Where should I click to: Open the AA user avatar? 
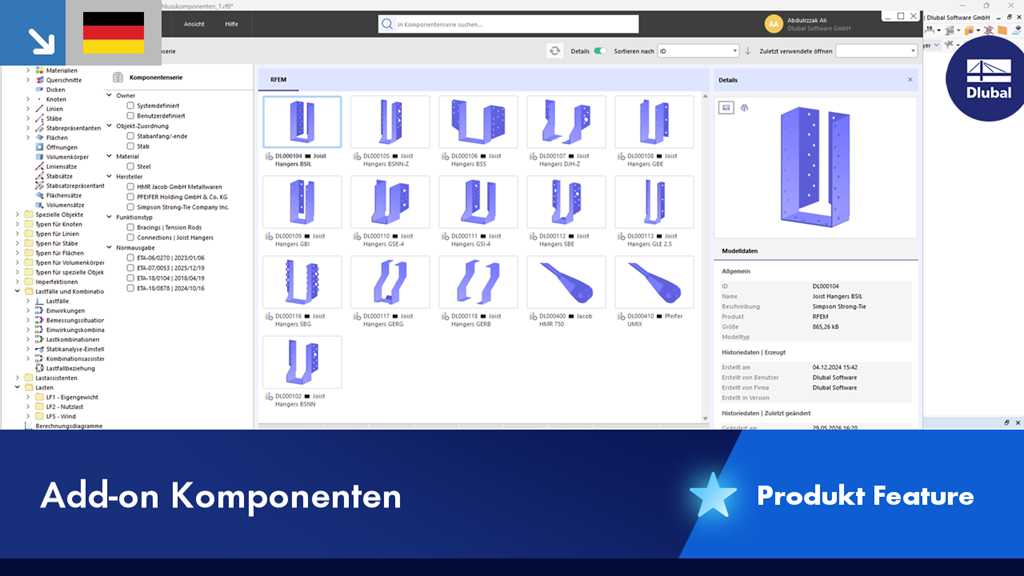click(773, 24)
